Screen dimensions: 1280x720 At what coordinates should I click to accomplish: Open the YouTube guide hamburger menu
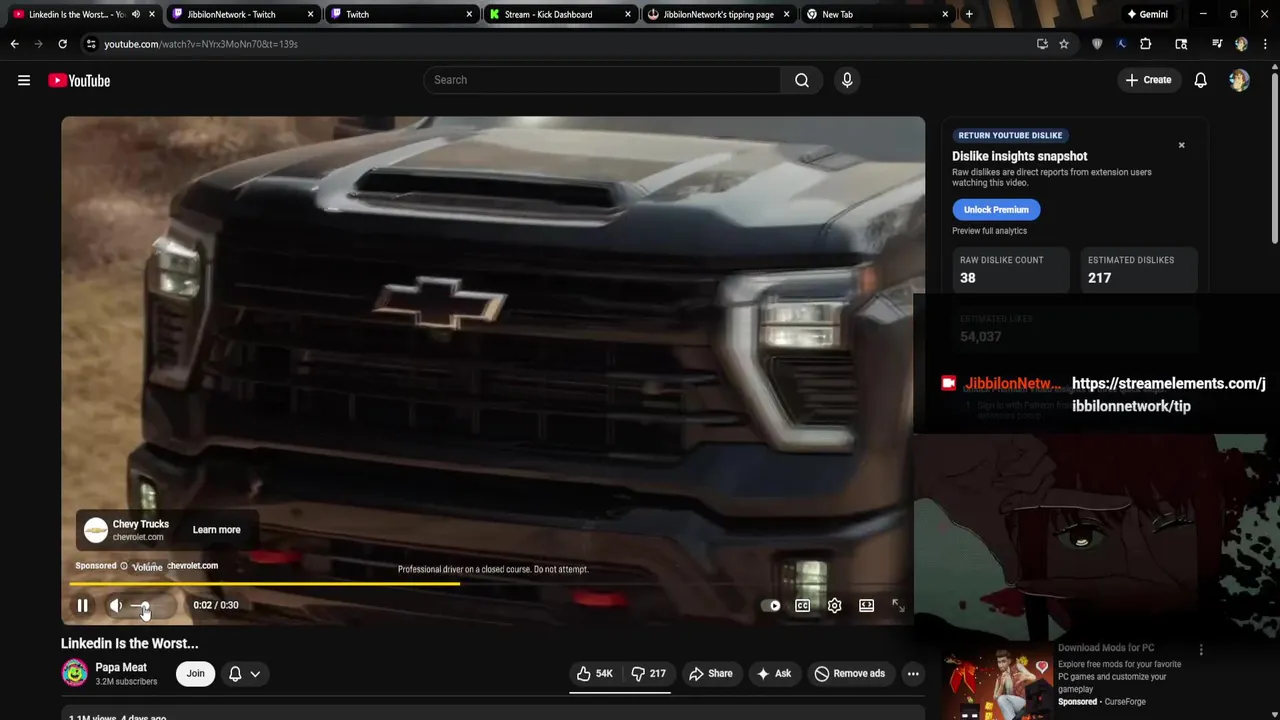(24, 80)
